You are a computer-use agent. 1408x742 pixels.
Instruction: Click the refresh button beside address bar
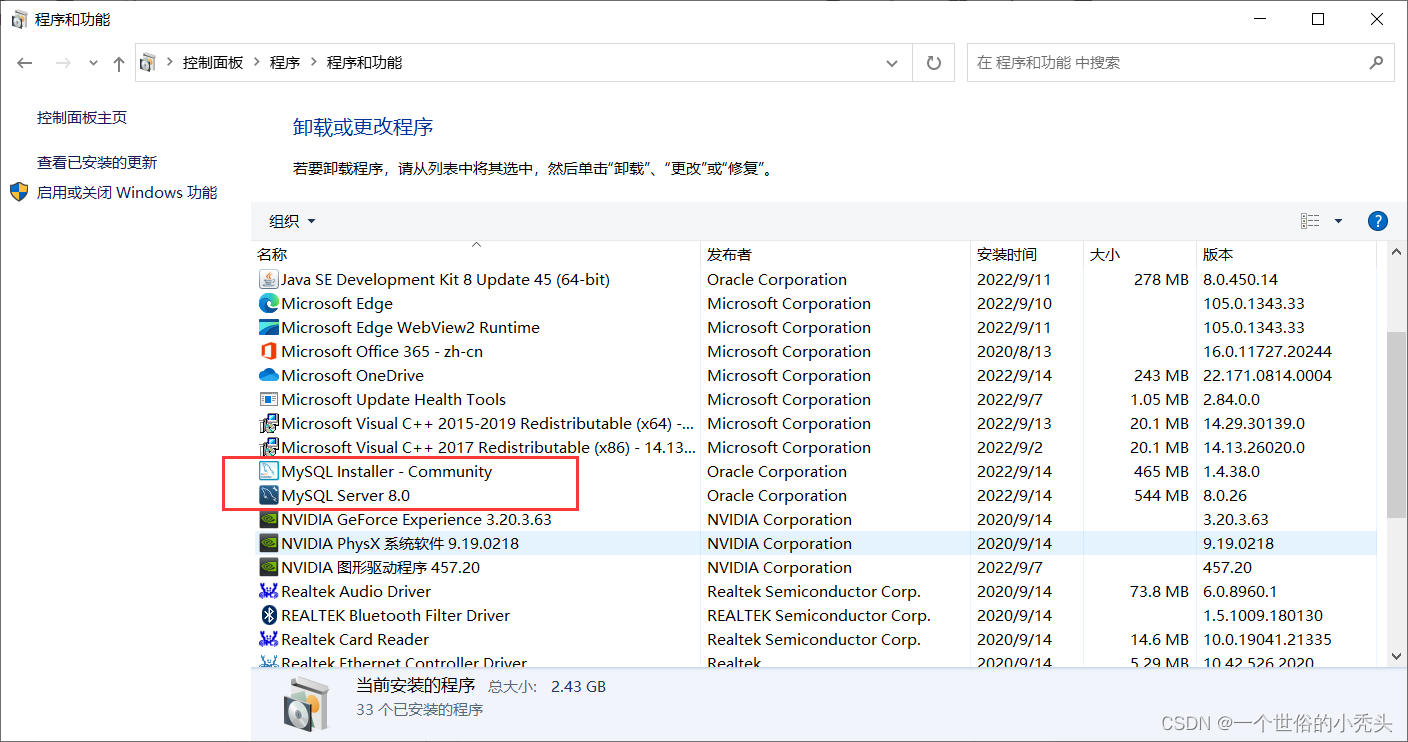[934, 62]
